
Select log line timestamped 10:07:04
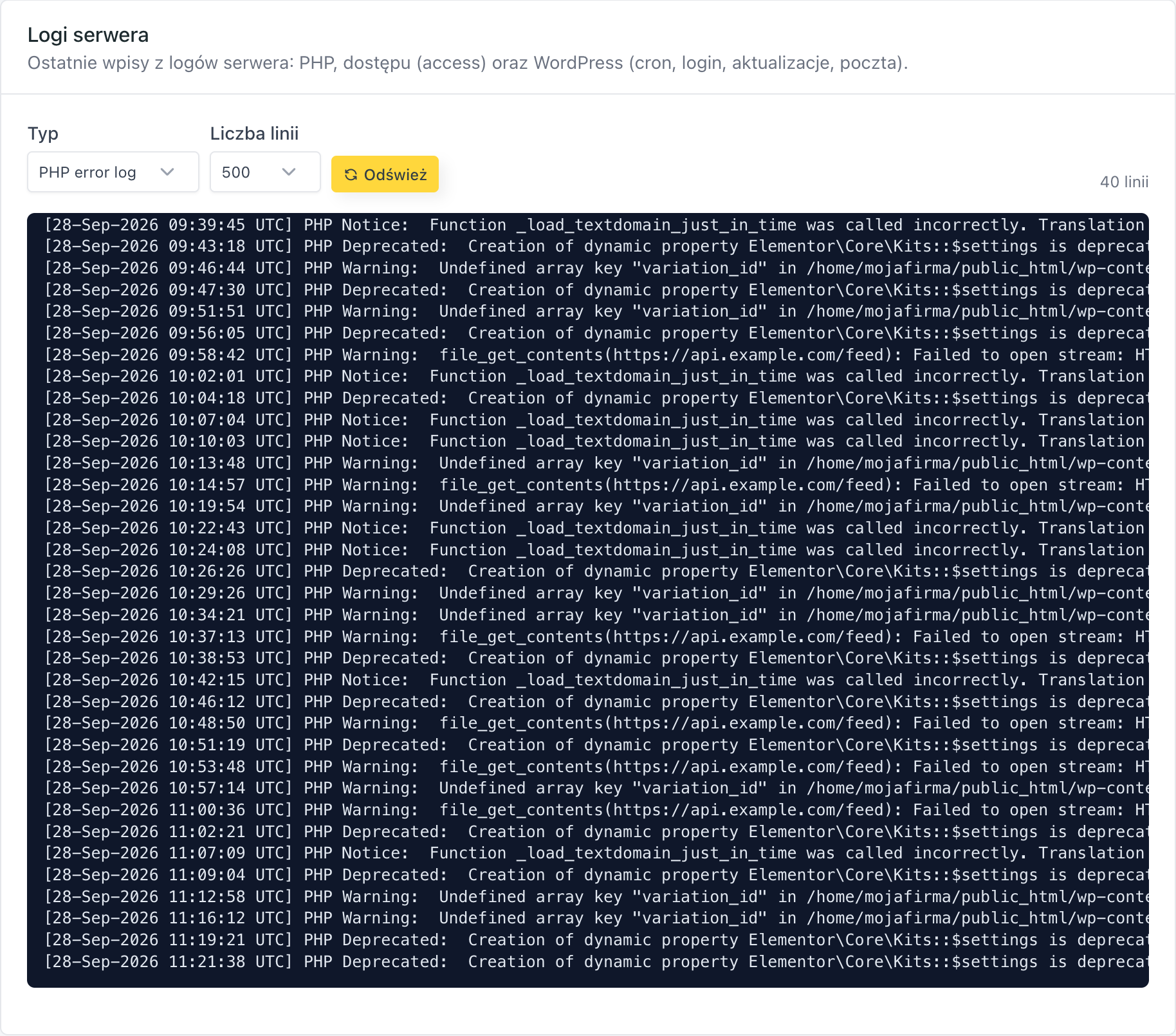(x=596, y=420)
